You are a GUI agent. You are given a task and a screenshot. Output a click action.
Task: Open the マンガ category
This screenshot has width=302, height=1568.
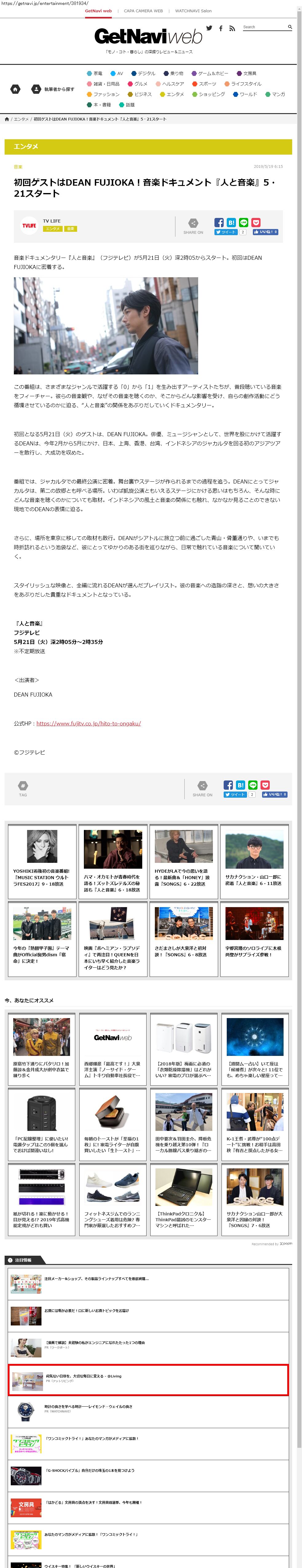(275, 94)
